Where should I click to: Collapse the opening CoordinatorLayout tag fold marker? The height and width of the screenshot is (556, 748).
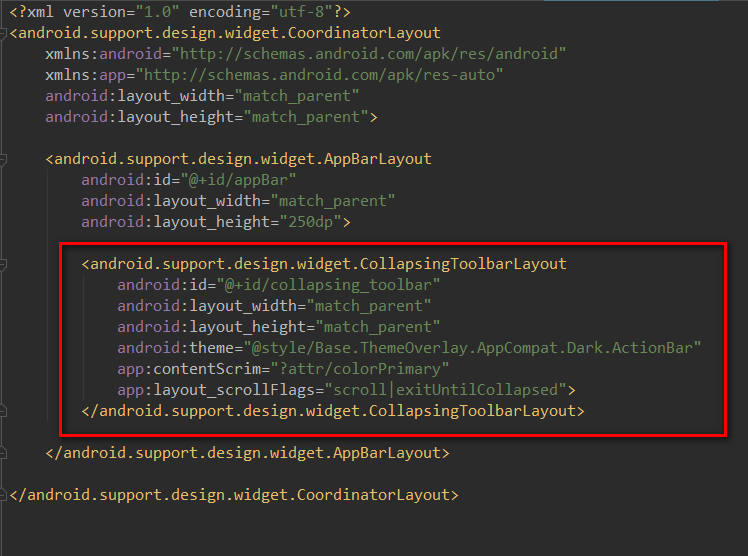pos(2,33)
